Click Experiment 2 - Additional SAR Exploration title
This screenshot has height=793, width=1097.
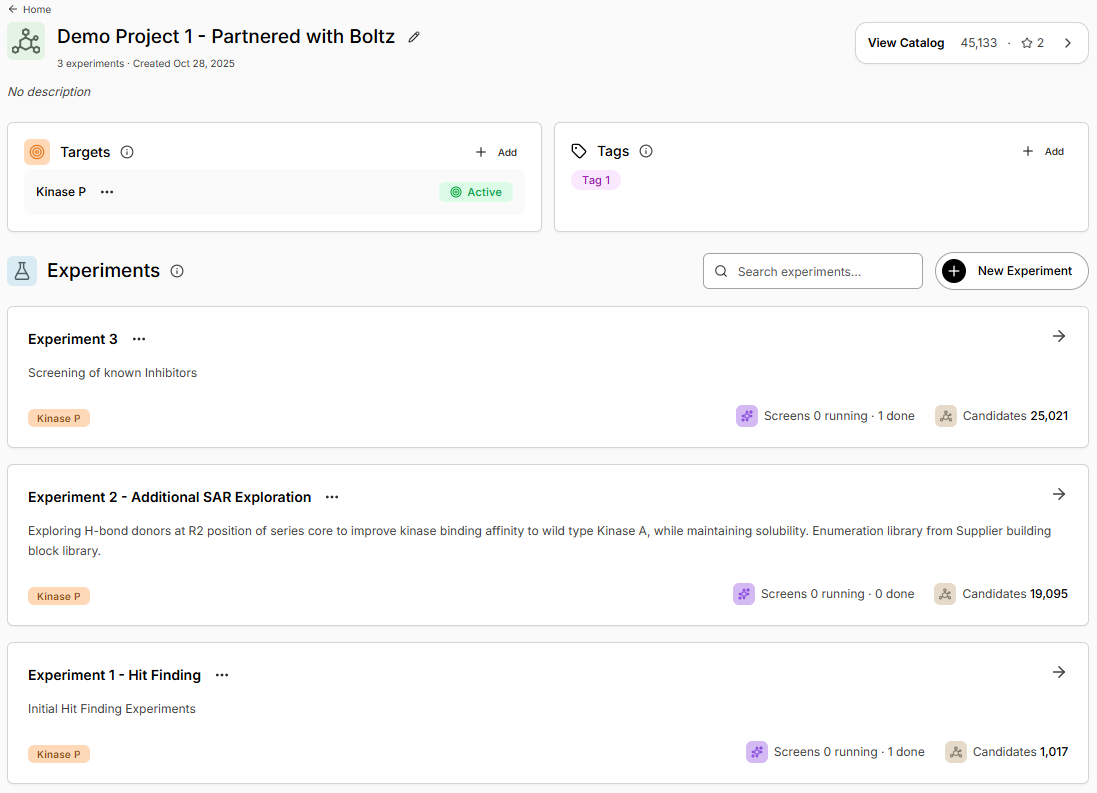coord(169,497)
